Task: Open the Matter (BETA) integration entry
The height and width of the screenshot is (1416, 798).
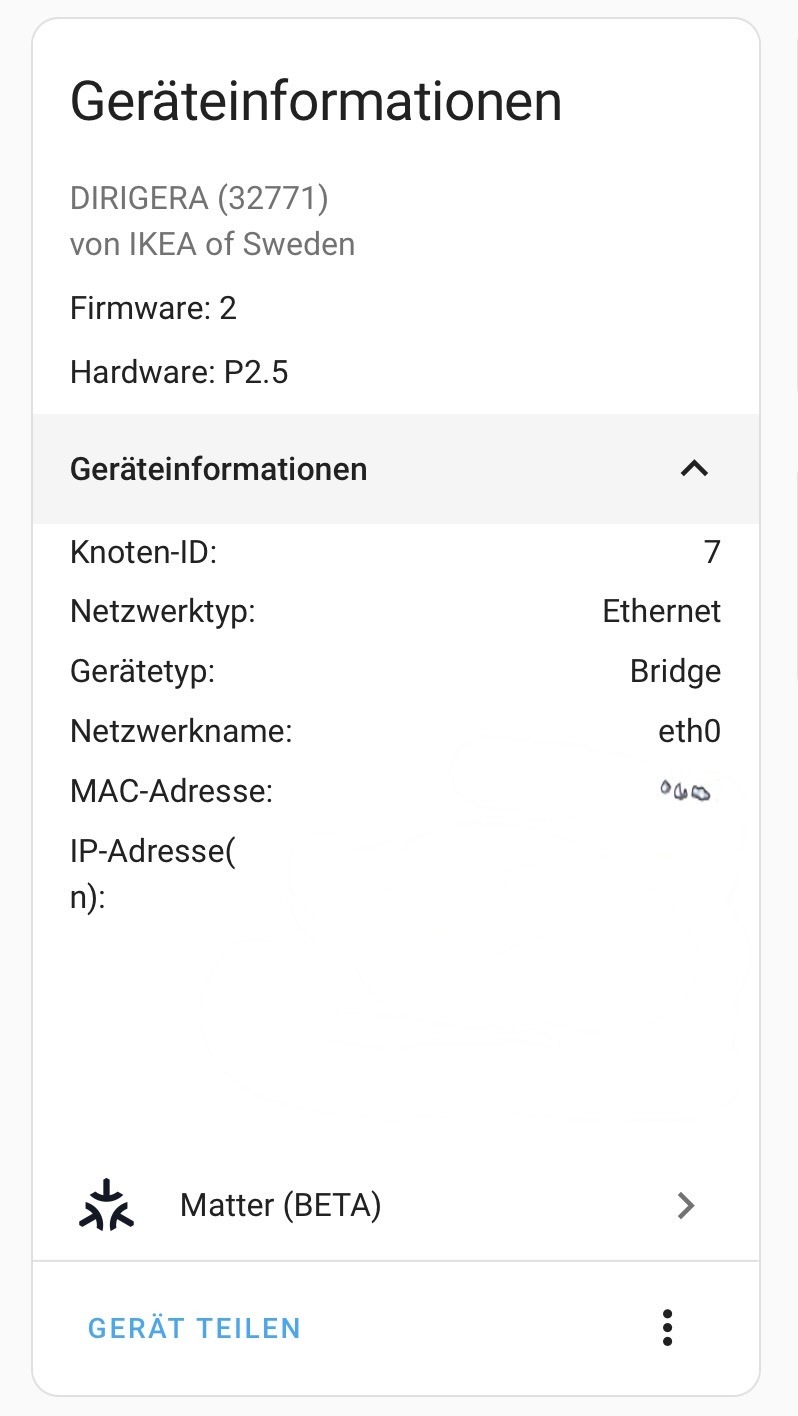Action: [x=281, y=1206]
